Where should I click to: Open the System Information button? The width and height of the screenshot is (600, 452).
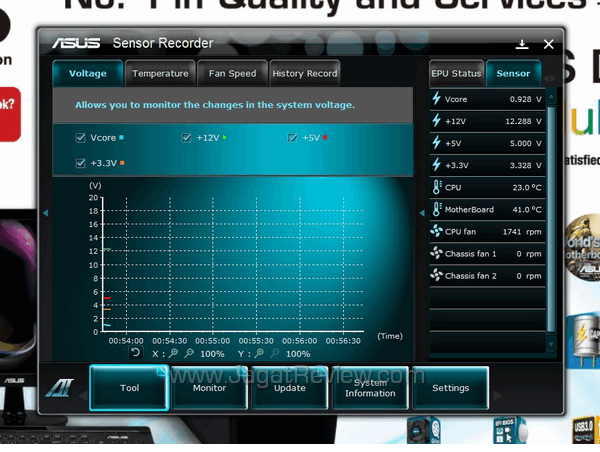(370, 388)
